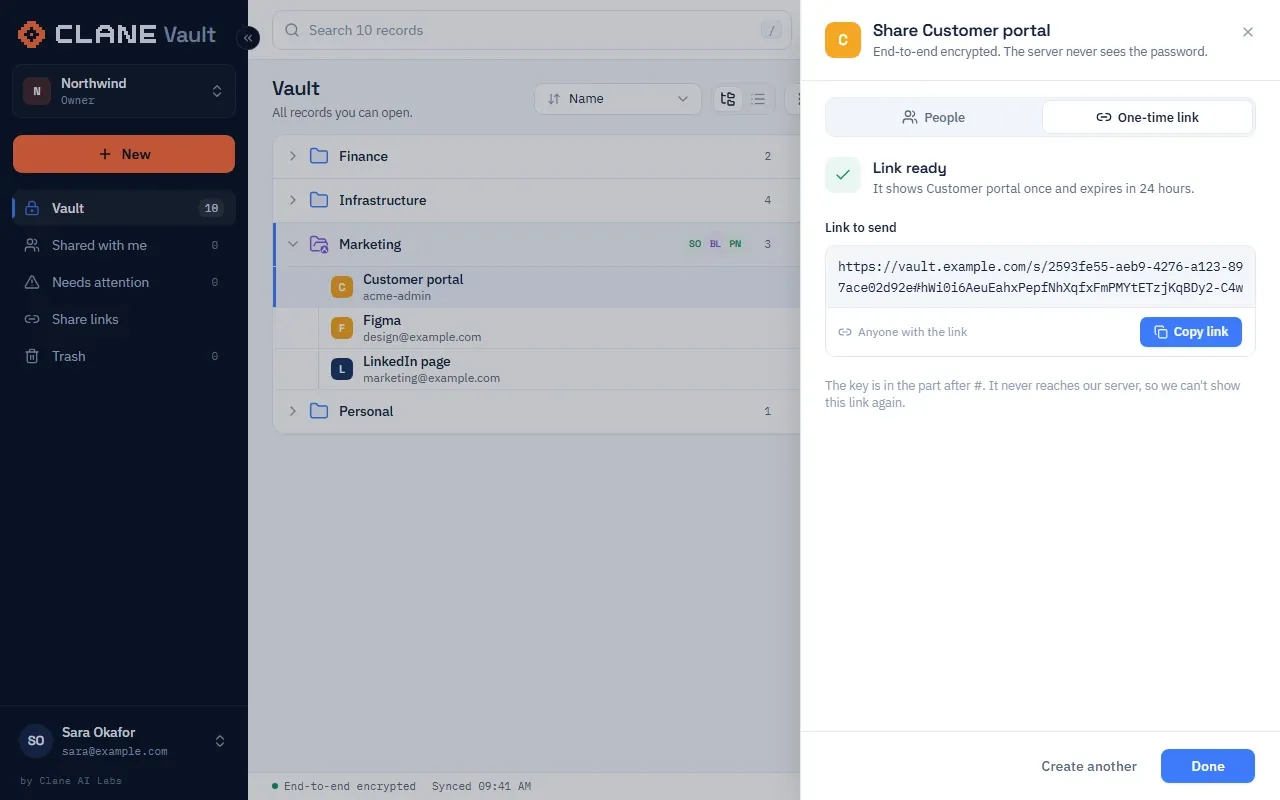Expand the Finance folder

pyautogui.click(x=293, y=156)
